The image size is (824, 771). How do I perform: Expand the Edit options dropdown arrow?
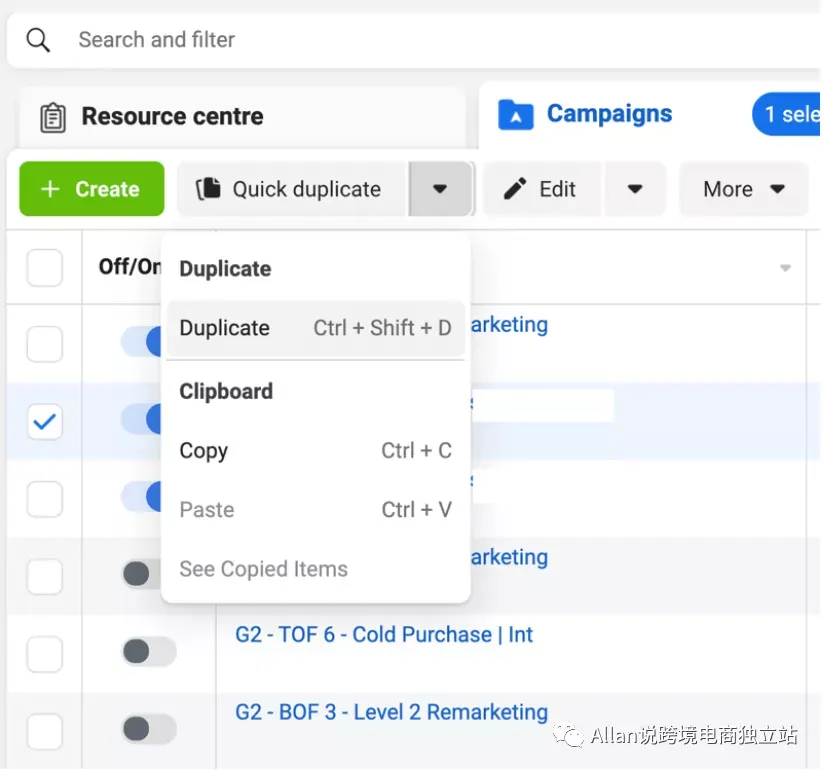pyautogui.click(x=635, y=189)
